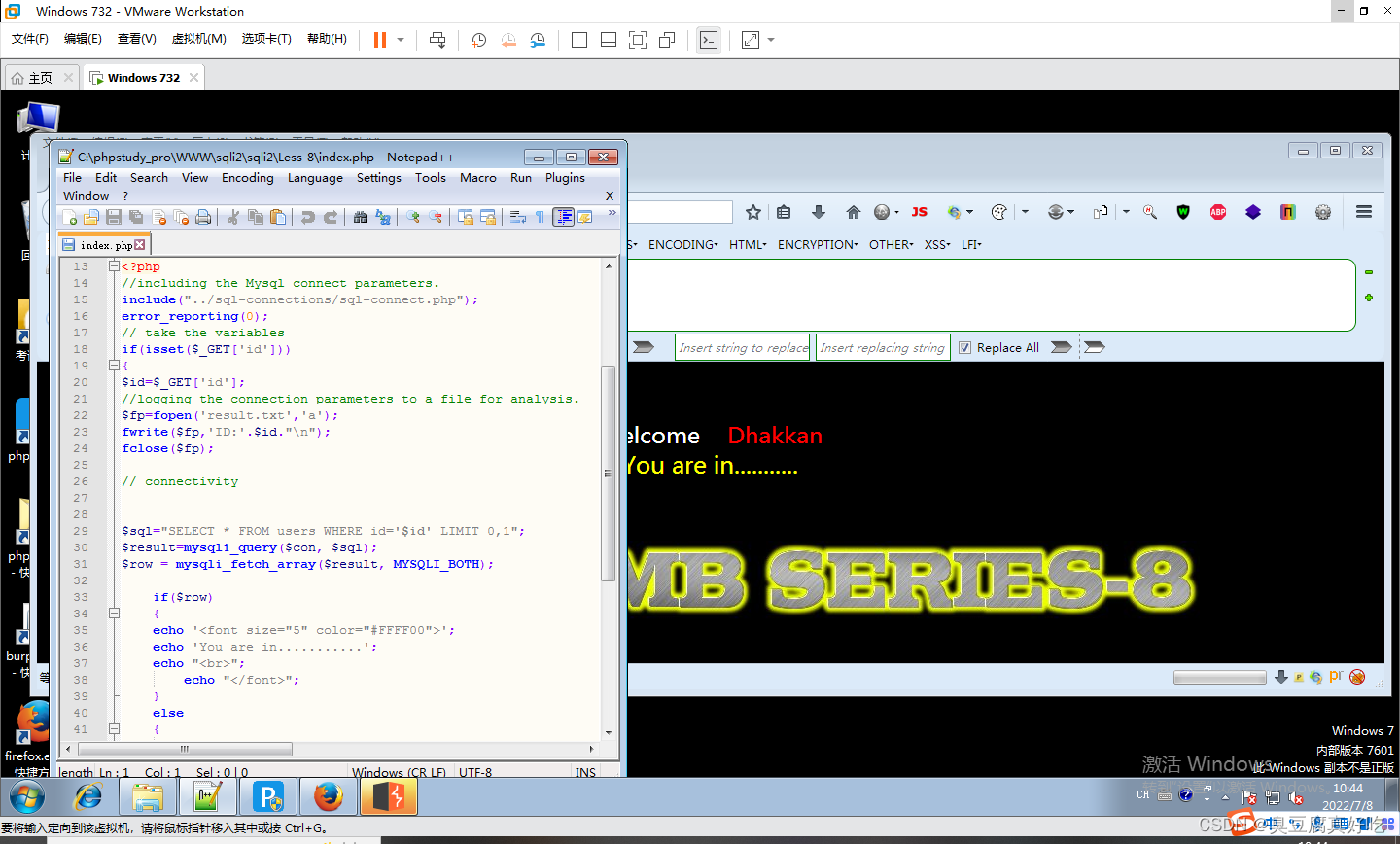This screenshot has height=844, width=1400.
Task: Open the ENCRYPTION dropdown in HackBar
Action: [x=818, y=244]
